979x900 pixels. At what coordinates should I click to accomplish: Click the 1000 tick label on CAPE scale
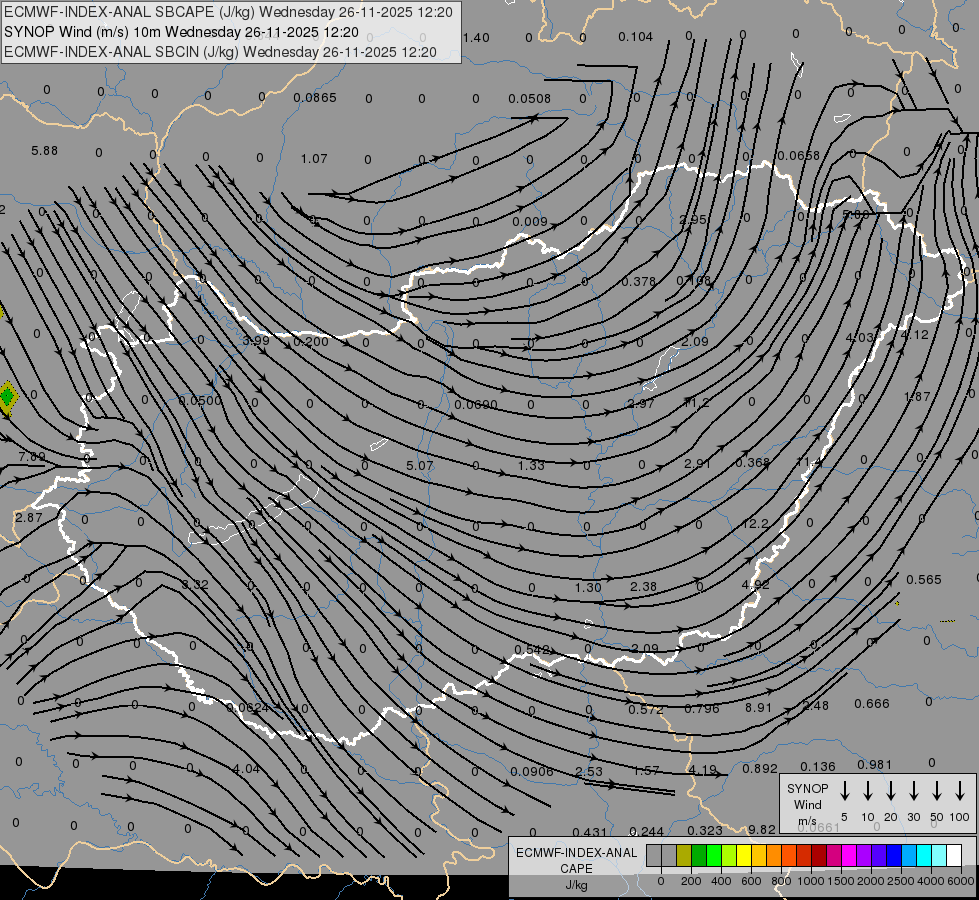pyautogui.click(x=810, y=881)
